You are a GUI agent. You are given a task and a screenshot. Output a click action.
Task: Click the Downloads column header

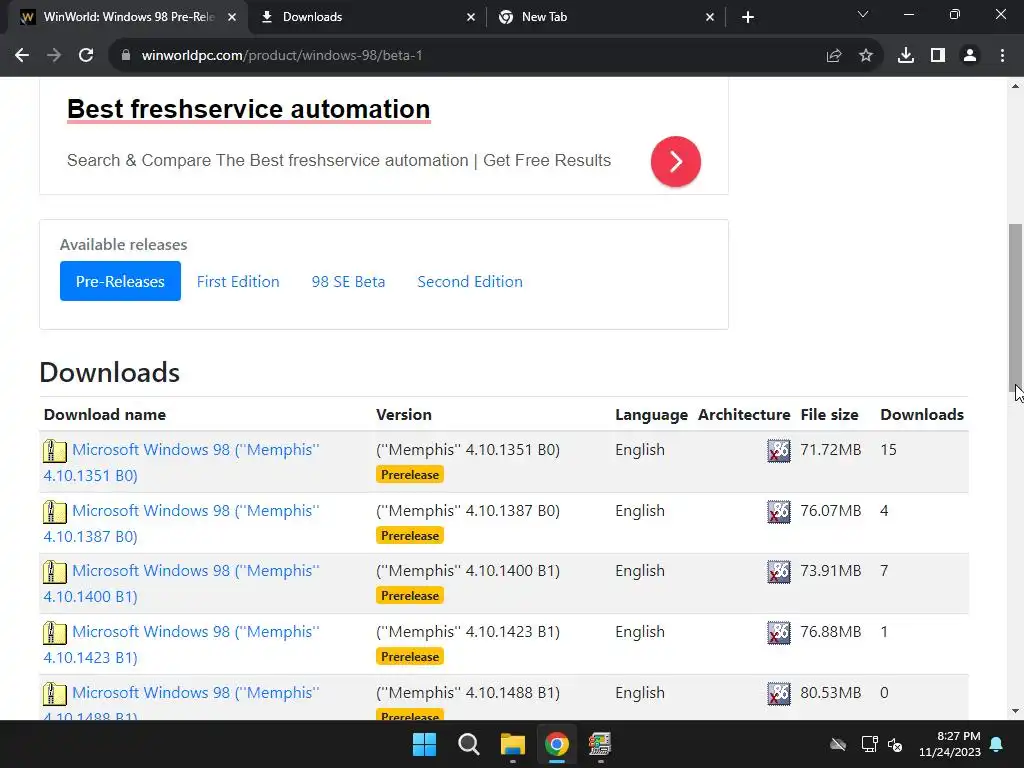coord(922,415)
